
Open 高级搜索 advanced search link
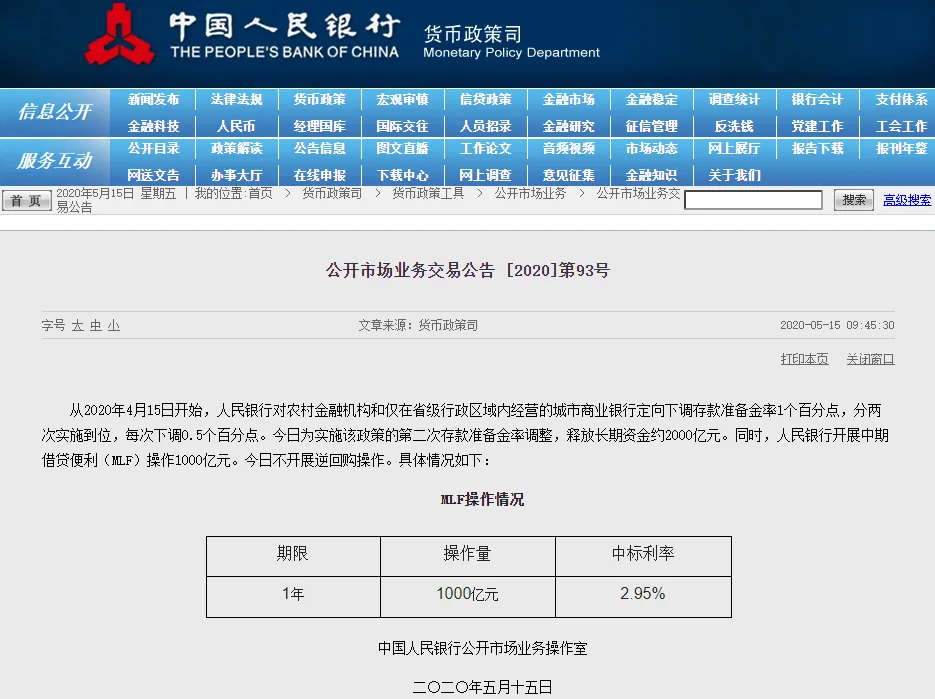[906, 200]
